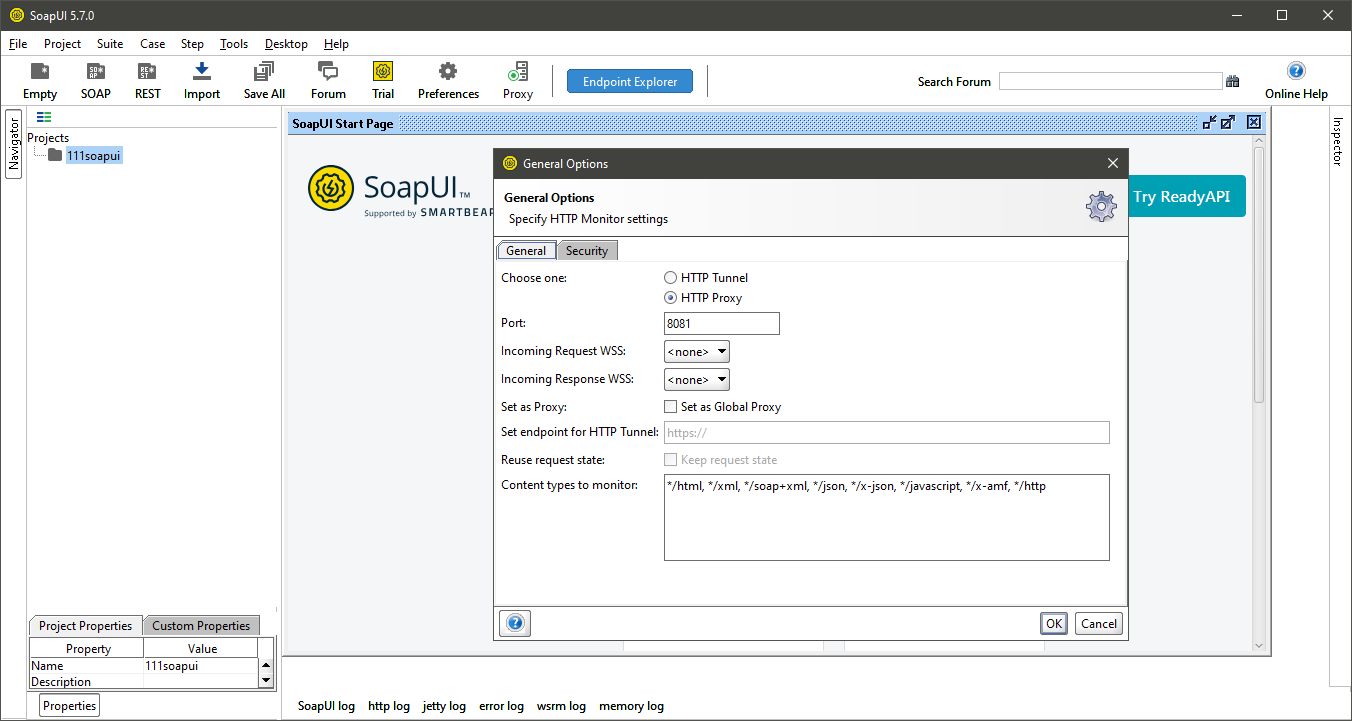The height and width of the screenshot is (721, 1352).
Task: Click the binoculars search forum icon
Action: (1233, 82)
